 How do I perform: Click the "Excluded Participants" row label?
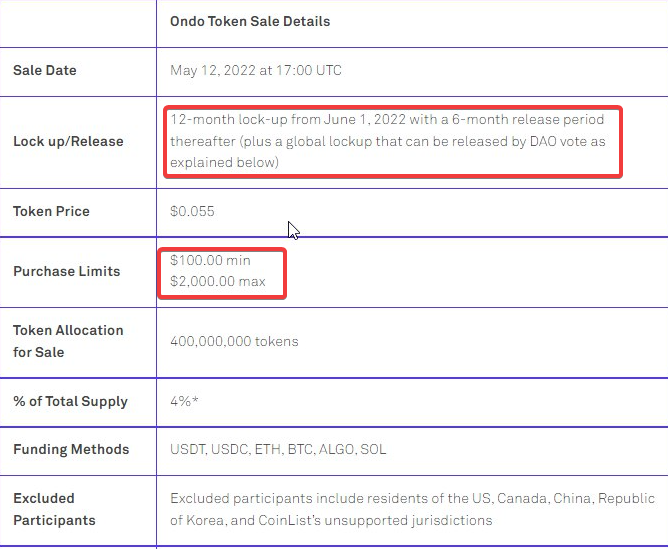54,509
